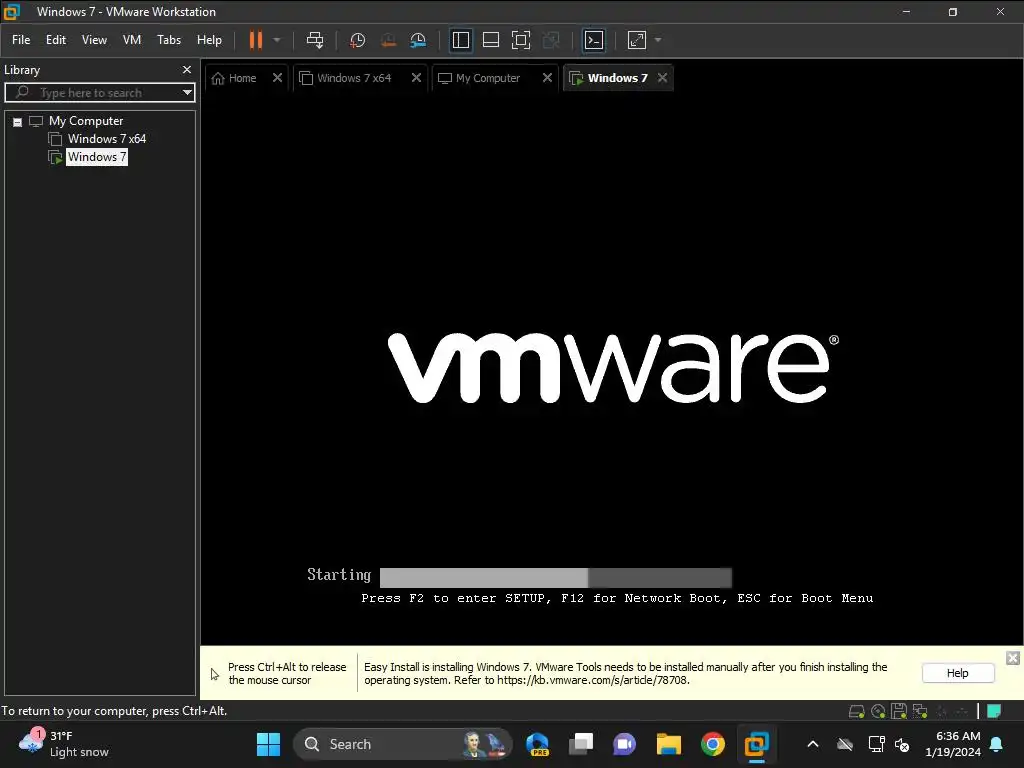Open the network tray icon

pyautogui.click(x=876, y=744)
